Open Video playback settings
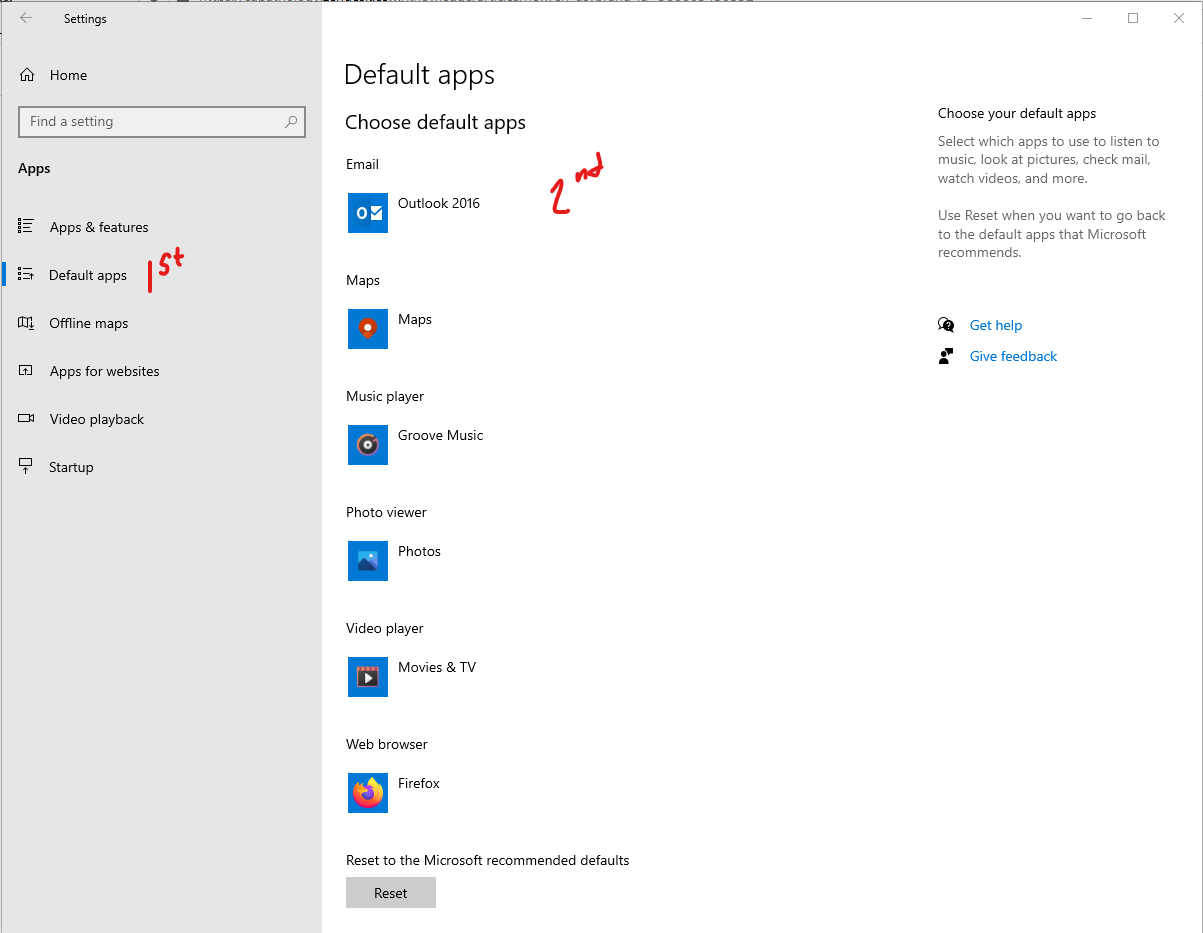The height and width of the screenshot is (933, 1203). [97, 419]
